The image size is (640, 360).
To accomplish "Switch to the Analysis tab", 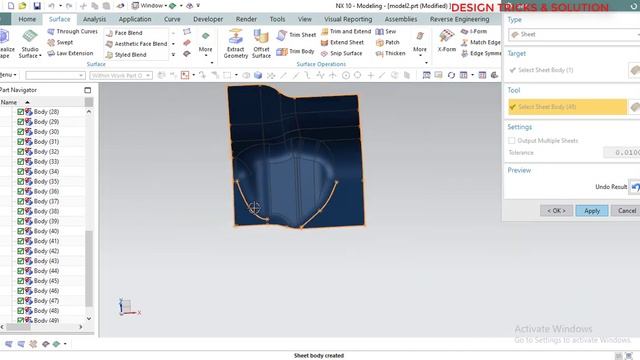I will point(94,19).
